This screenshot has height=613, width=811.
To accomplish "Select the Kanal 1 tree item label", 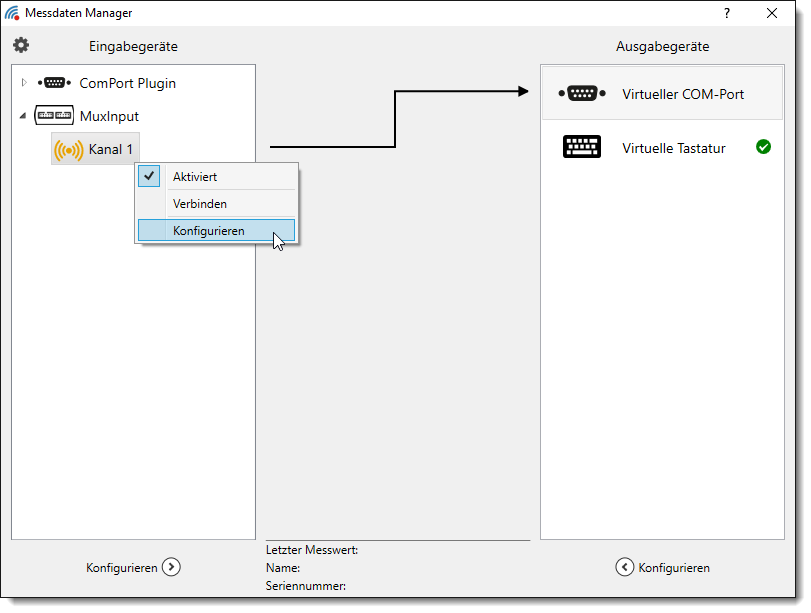I will pyautogui.click(x=111, y=150).
